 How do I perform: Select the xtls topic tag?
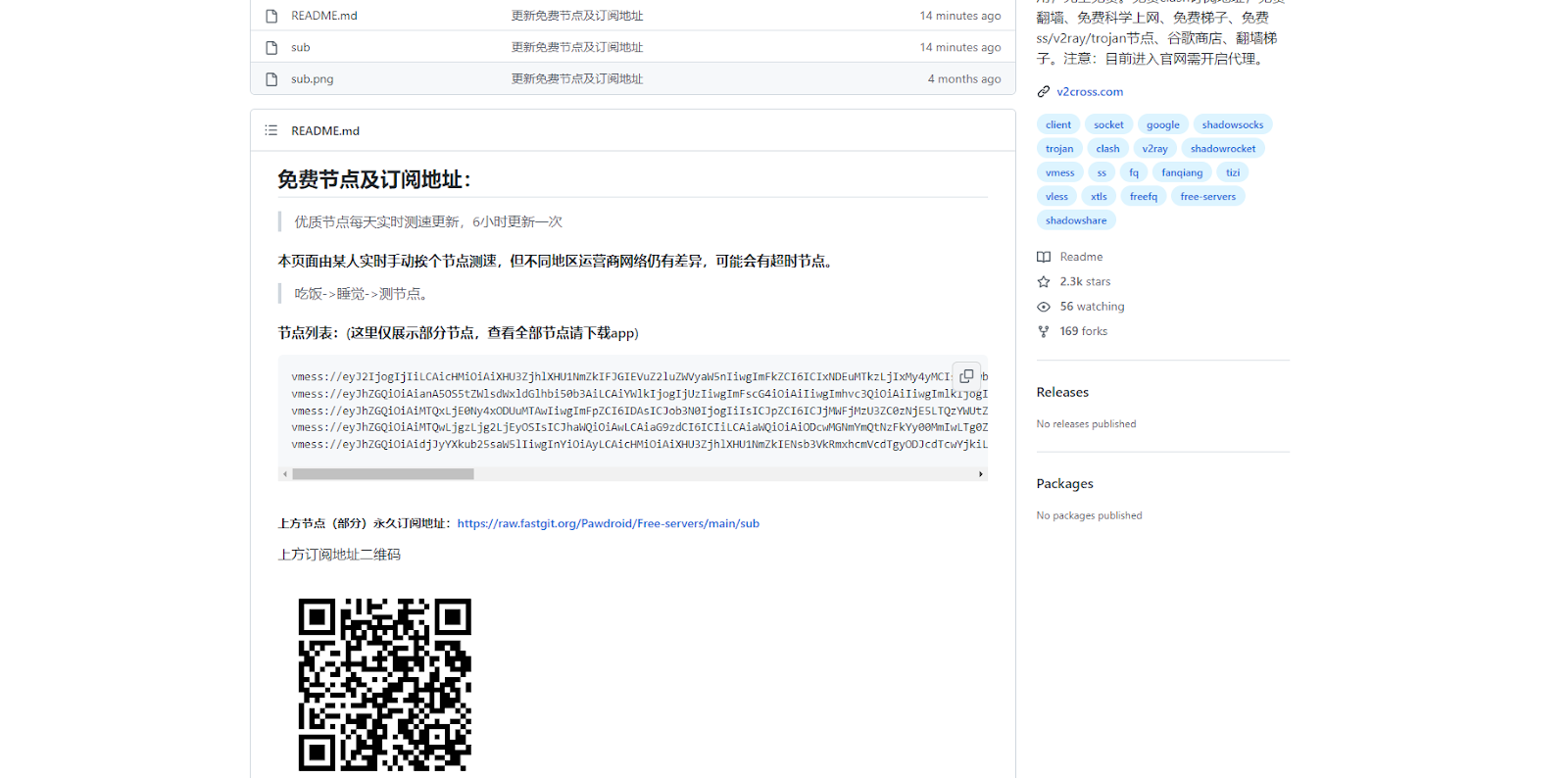[1099, 197]
